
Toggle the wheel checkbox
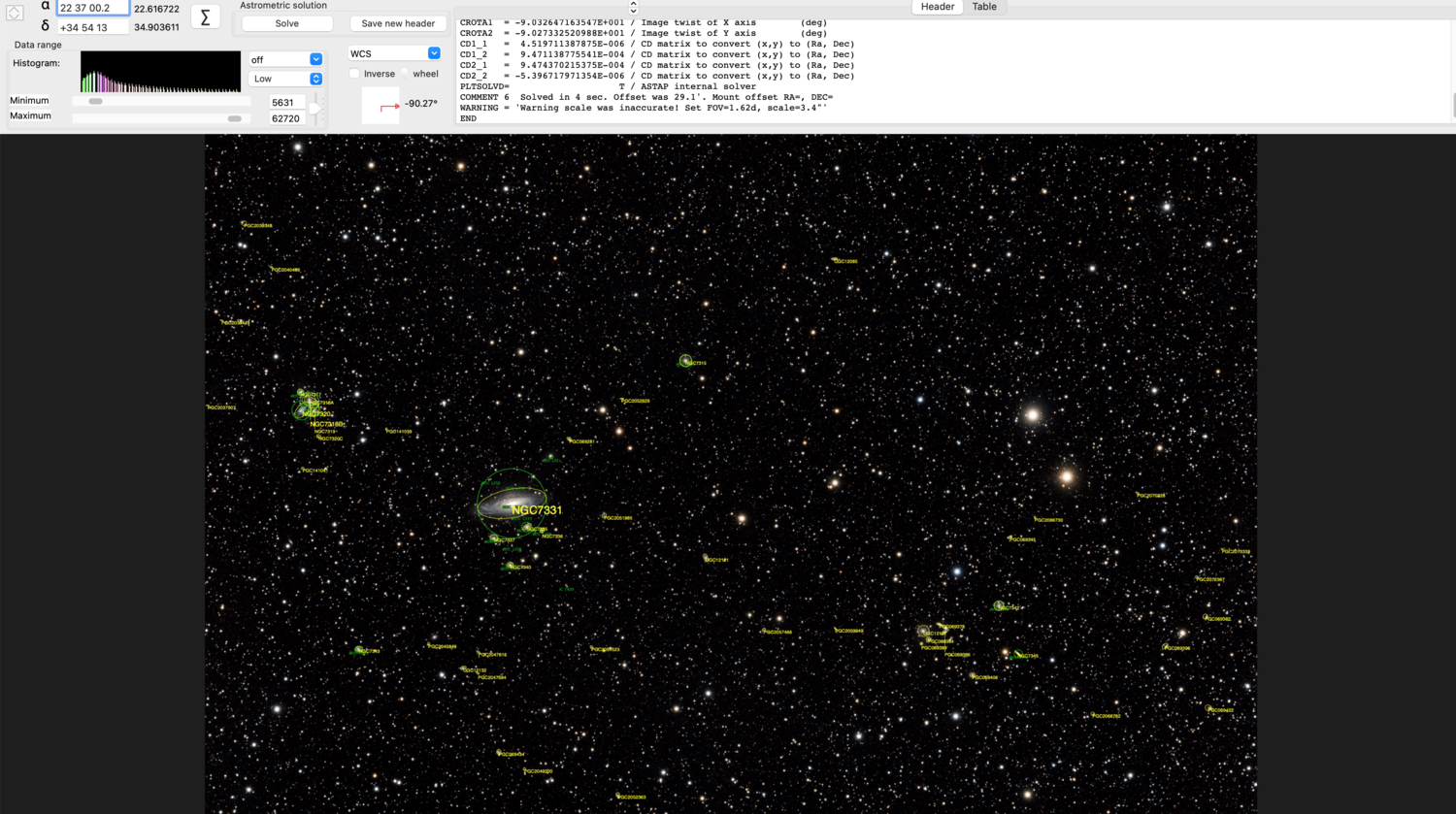(x=405, y=74)
